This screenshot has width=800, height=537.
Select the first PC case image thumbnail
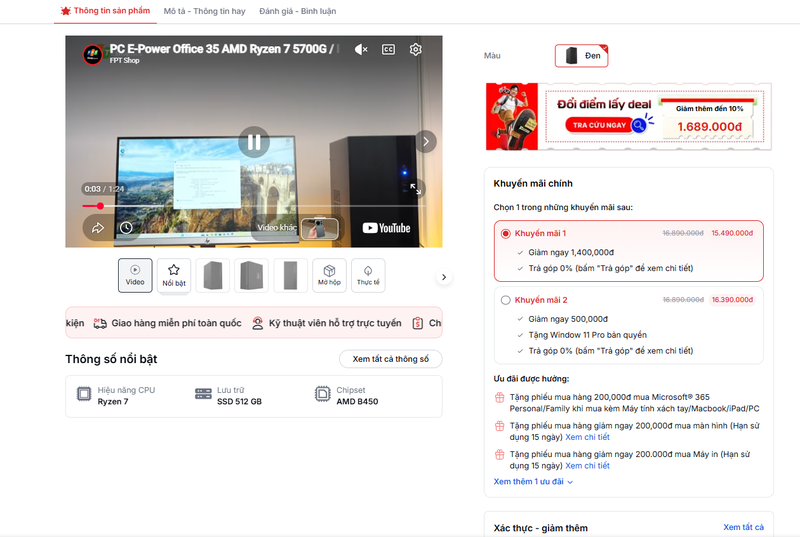[x=213, y=275]
